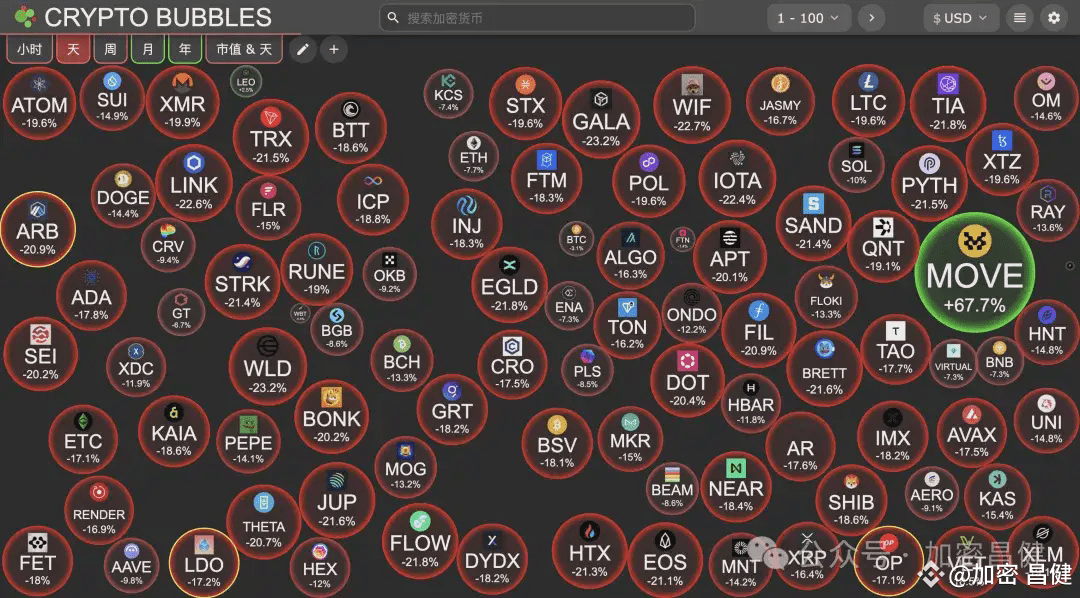Image resolution: width=1080 pixels, height=598 pixels.
Task: Click the KAIA -18.6% percentage text
Action: [174, 451]
